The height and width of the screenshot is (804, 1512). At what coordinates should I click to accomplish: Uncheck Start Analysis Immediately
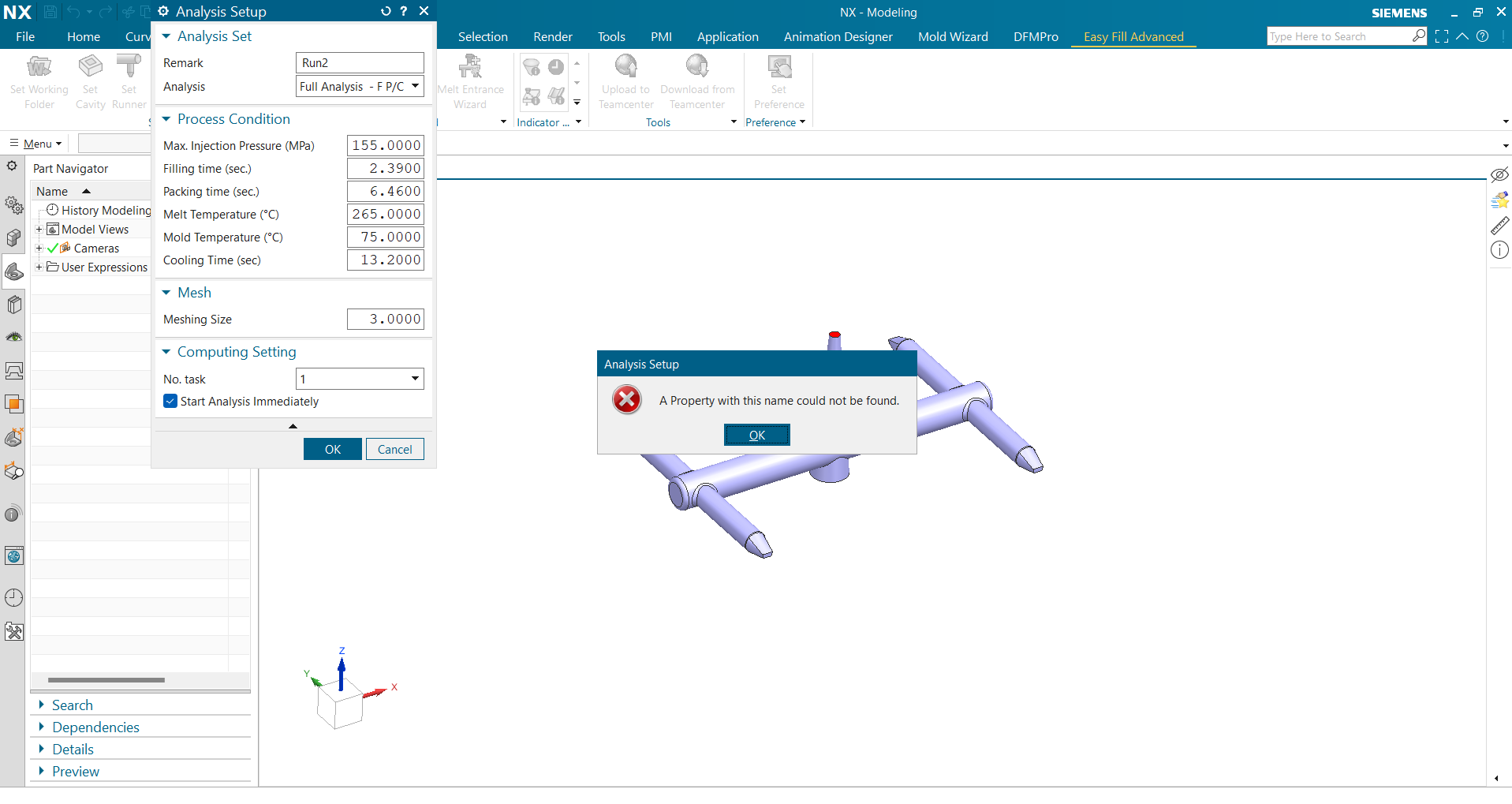pos(170,402)
